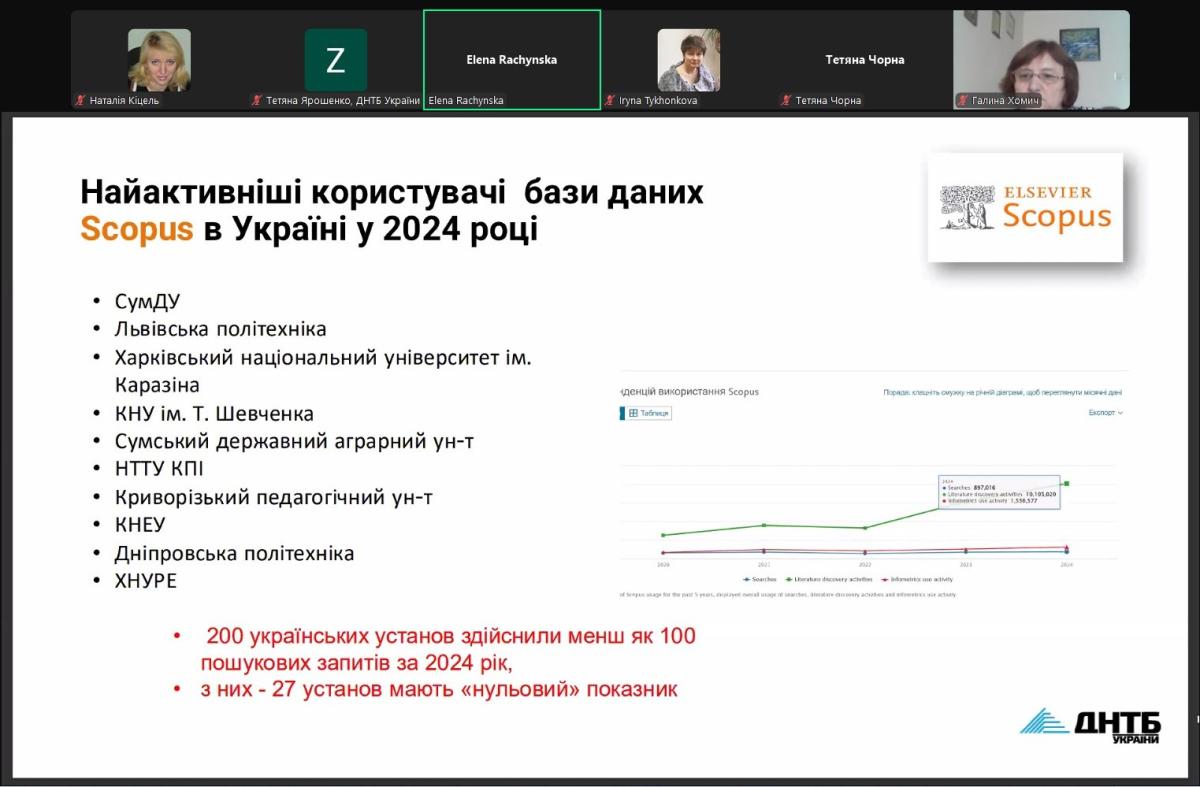
Task: Select Elena Rachynska's active speaker tile
Action: (x=511, y=59)
